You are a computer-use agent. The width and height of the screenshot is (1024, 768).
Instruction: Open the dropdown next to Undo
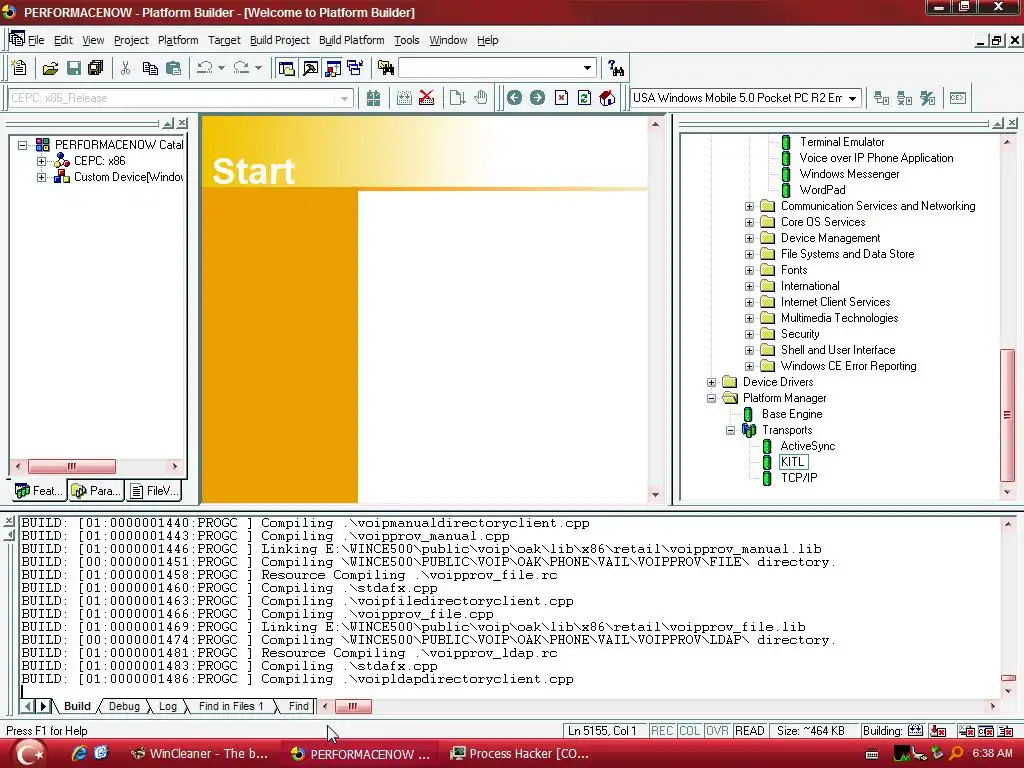(221, 68)
